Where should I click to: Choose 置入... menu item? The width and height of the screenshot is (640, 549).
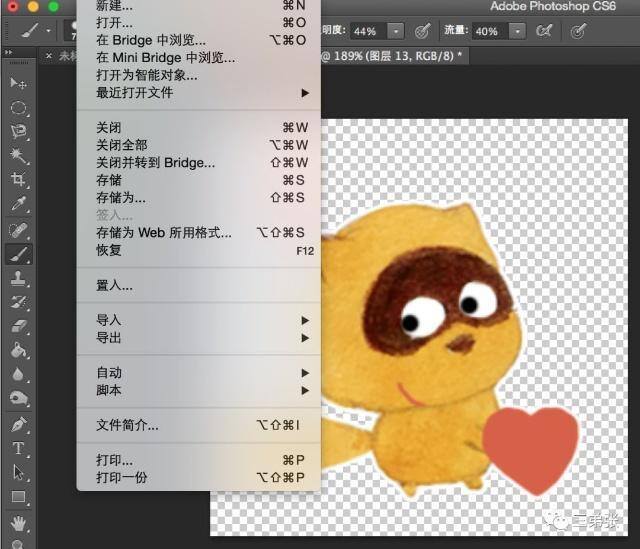[198, 285]
